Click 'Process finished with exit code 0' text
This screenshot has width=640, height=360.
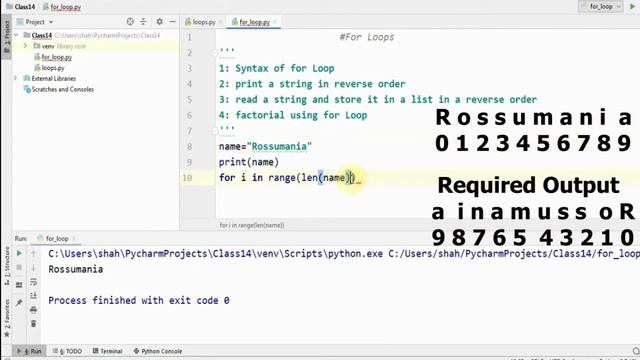(x=139, y=300)
